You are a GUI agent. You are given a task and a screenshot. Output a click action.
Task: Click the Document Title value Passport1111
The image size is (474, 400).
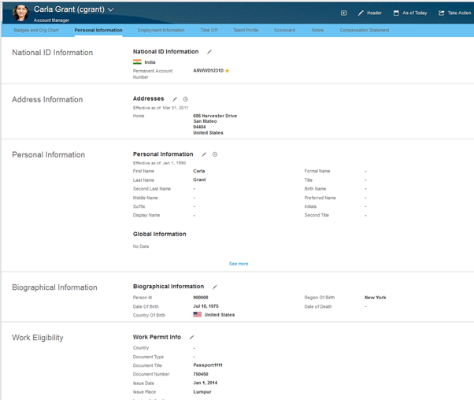(208, 365)
